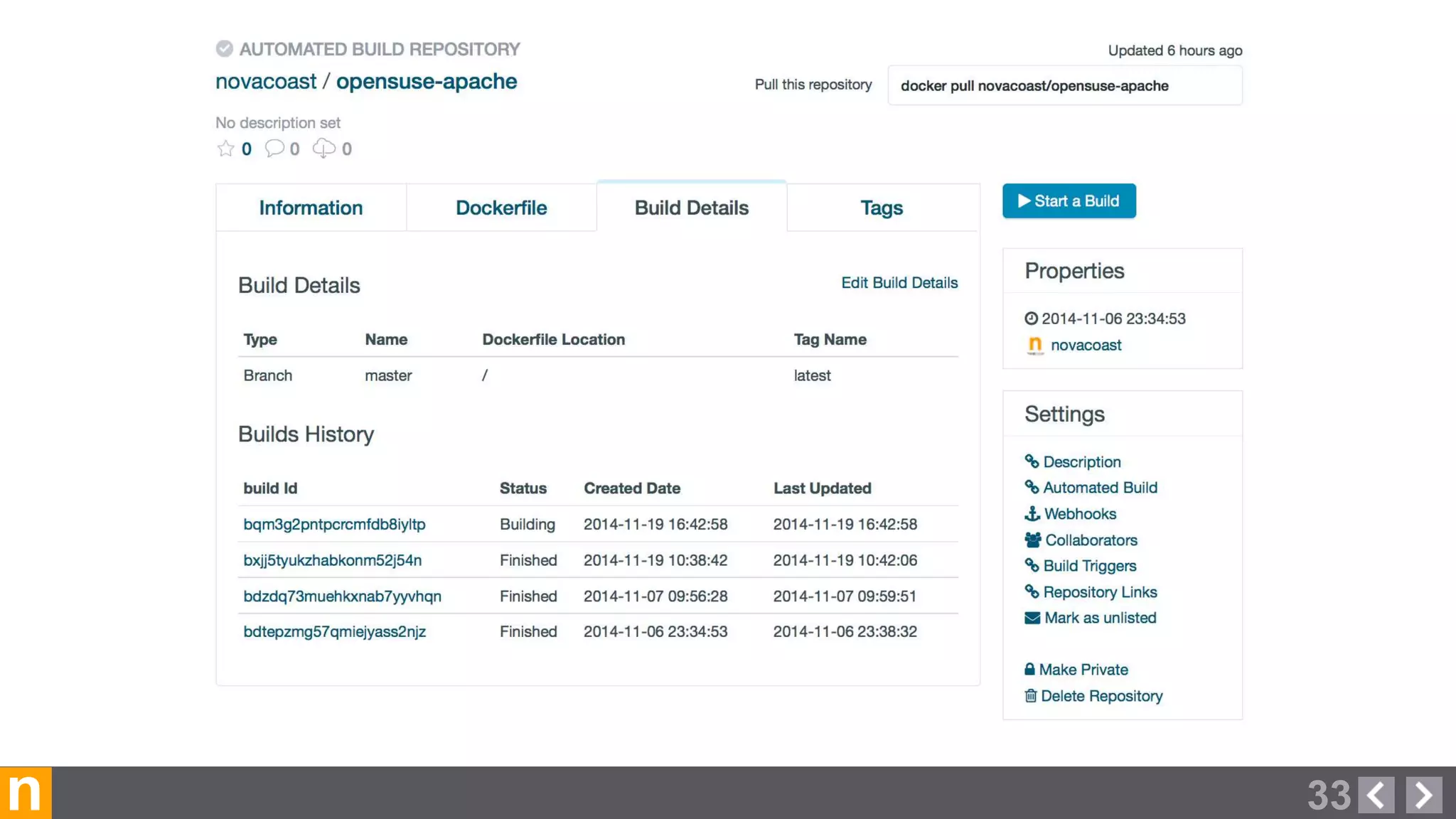Click the novacoast avatar in Properties
Viewport: 1456px width, 819px height.
pyautogui.click(x=1035, y=346)
